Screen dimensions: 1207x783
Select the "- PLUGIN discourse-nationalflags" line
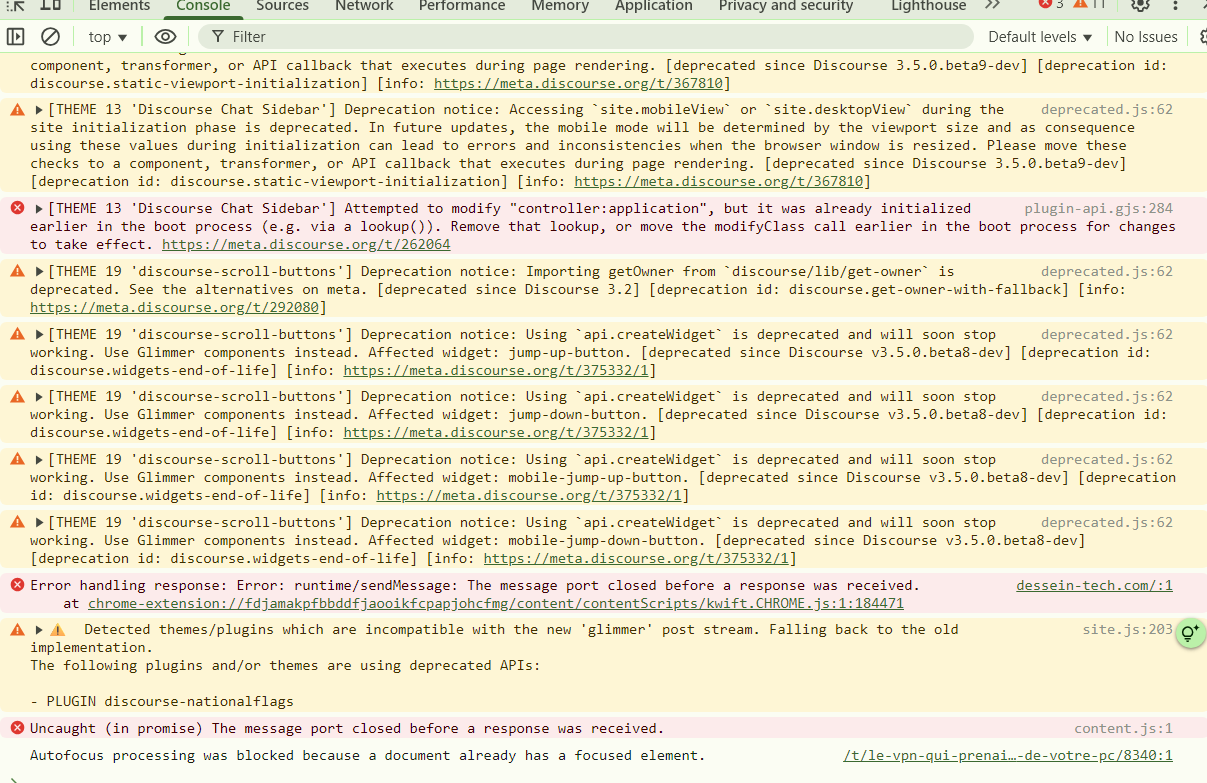[162, 702]
